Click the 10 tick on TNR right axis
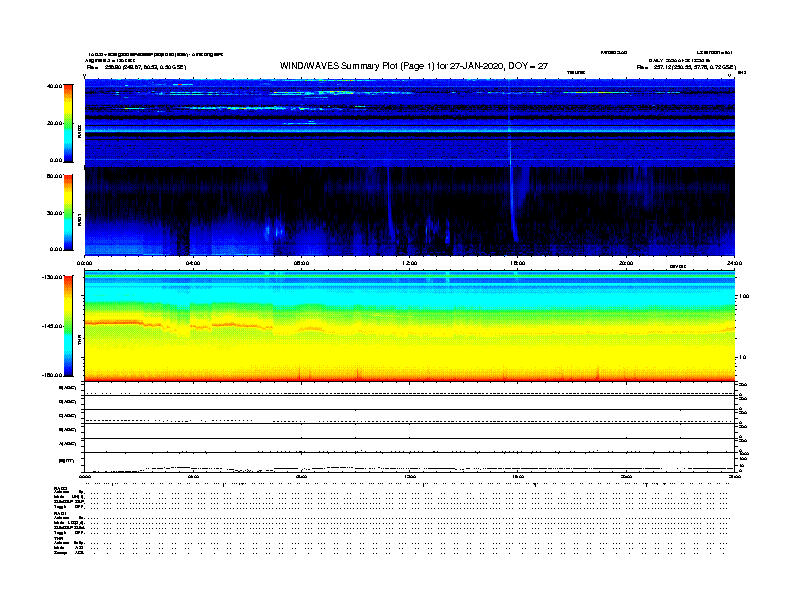The width and height of the screenshot is (792, 612). point(743,357)
